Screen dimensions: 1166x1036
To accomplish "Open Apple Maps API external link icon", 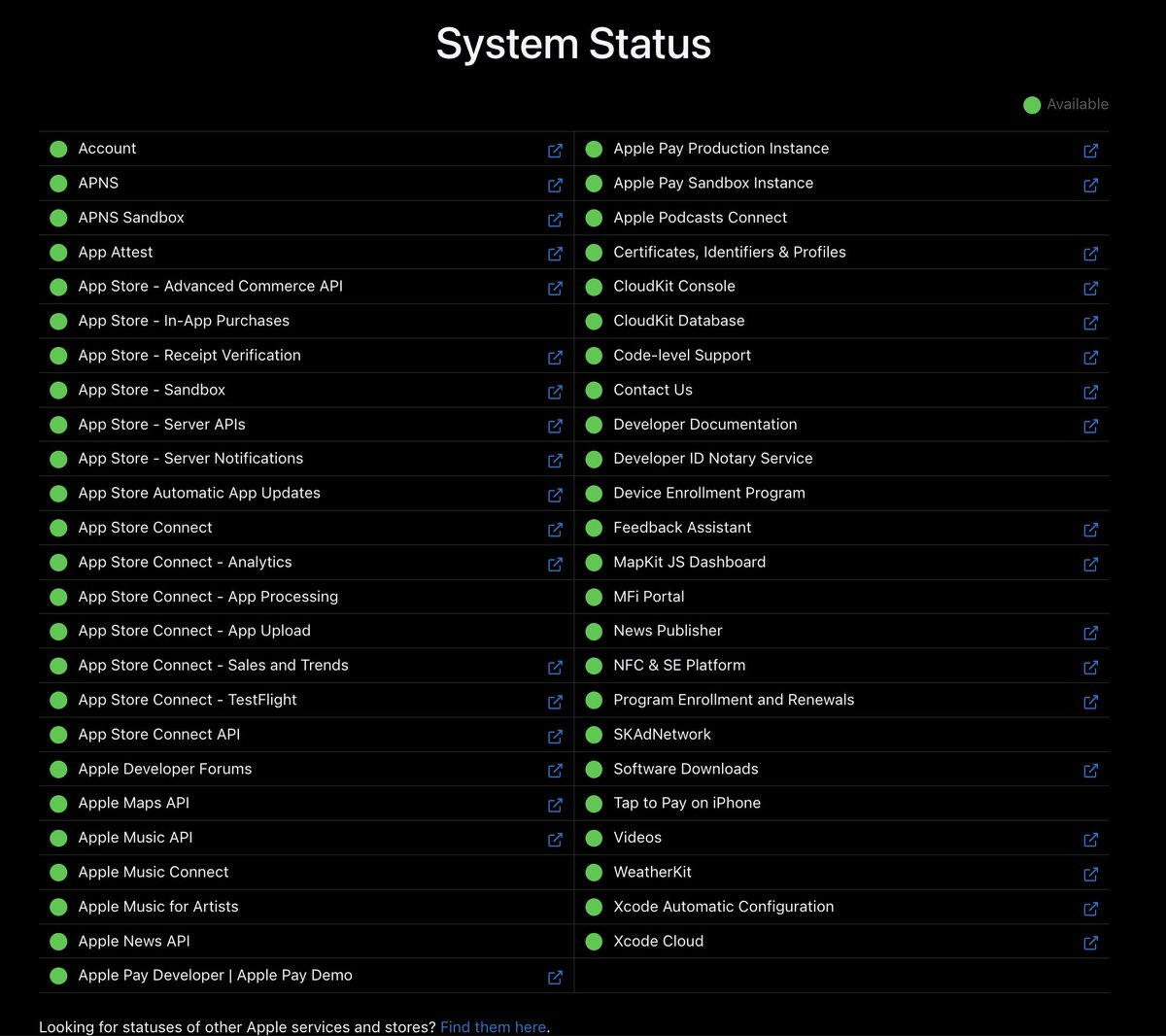I will coord(555,805).
